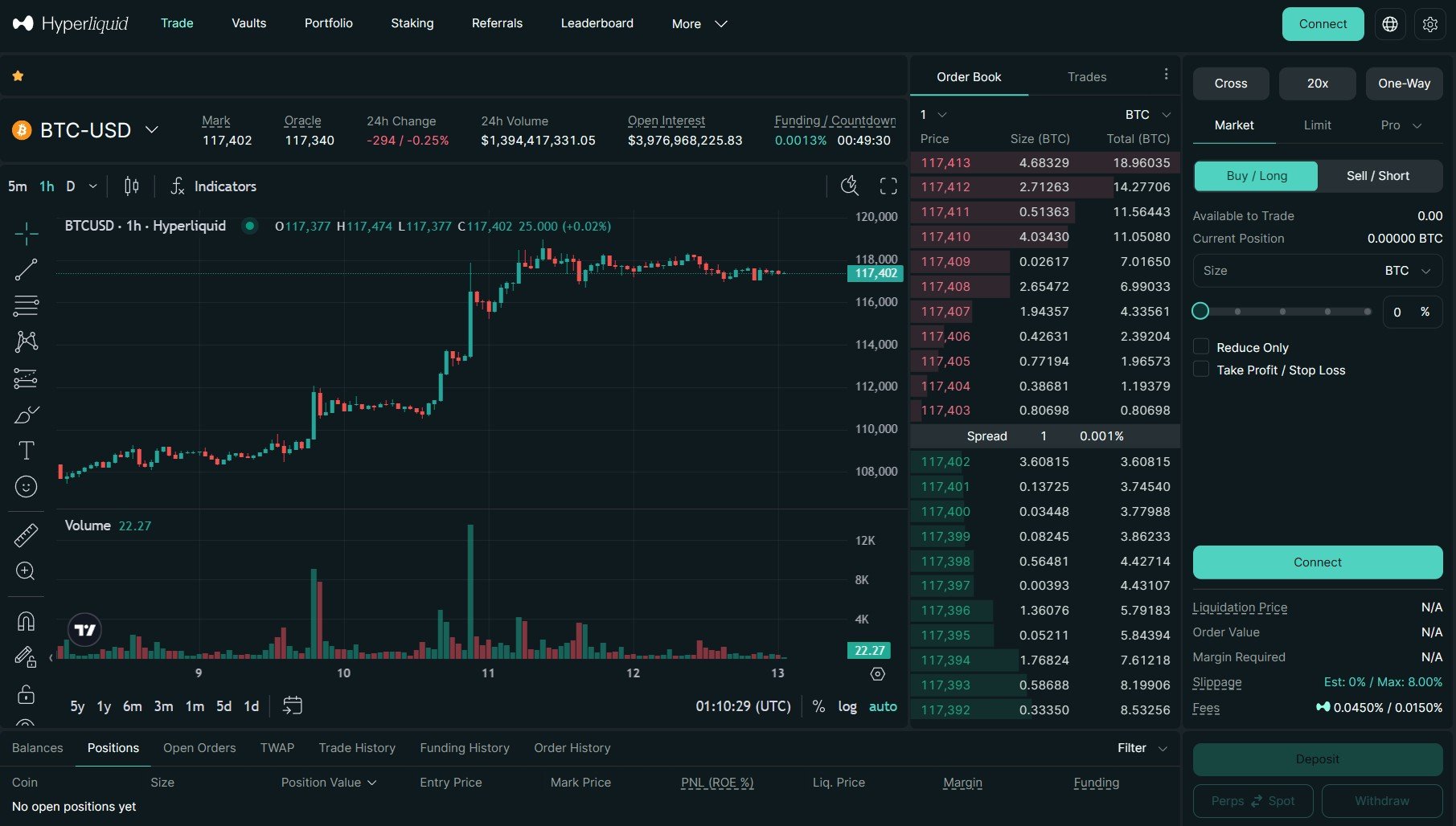The image size is (1456, 826).
Task: Open the Cross margin mode button
Action: point(1231,84)
